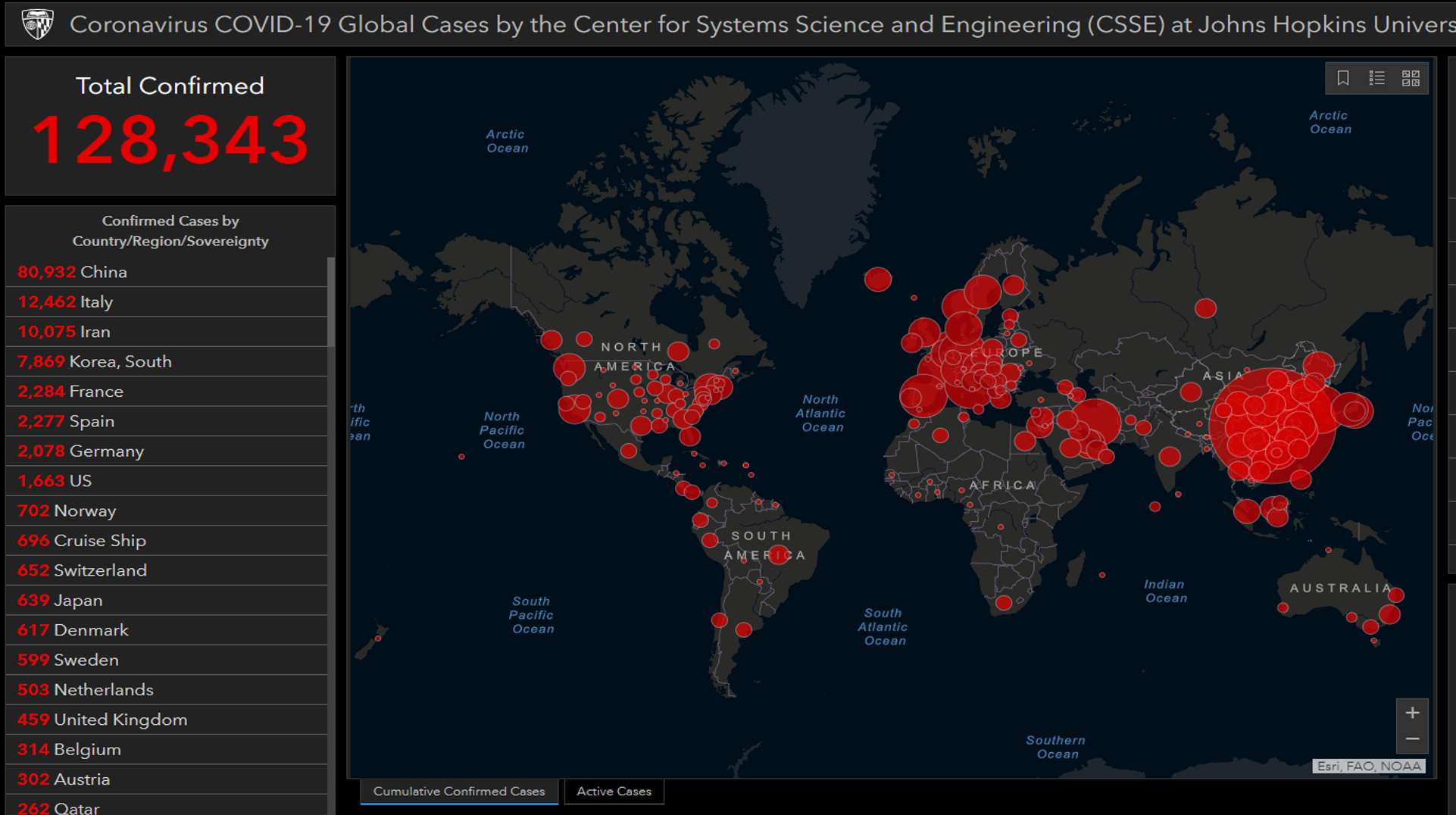Select Italy in the country list
The image size is (1456, 815).
(x=167, y=301)
